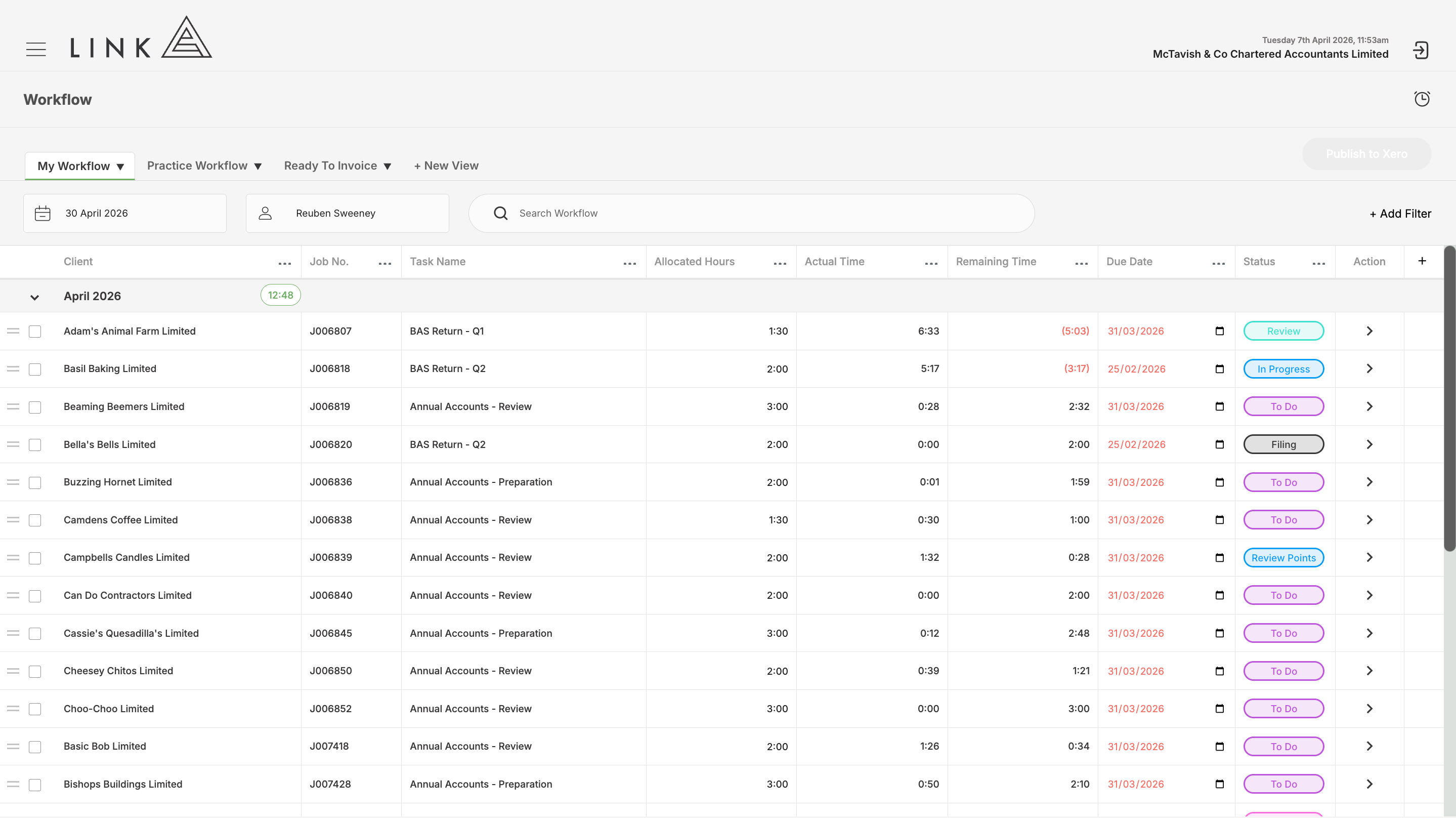Click the LINK logo
This screenshot has width=1456, height=818.
[141, 37]
